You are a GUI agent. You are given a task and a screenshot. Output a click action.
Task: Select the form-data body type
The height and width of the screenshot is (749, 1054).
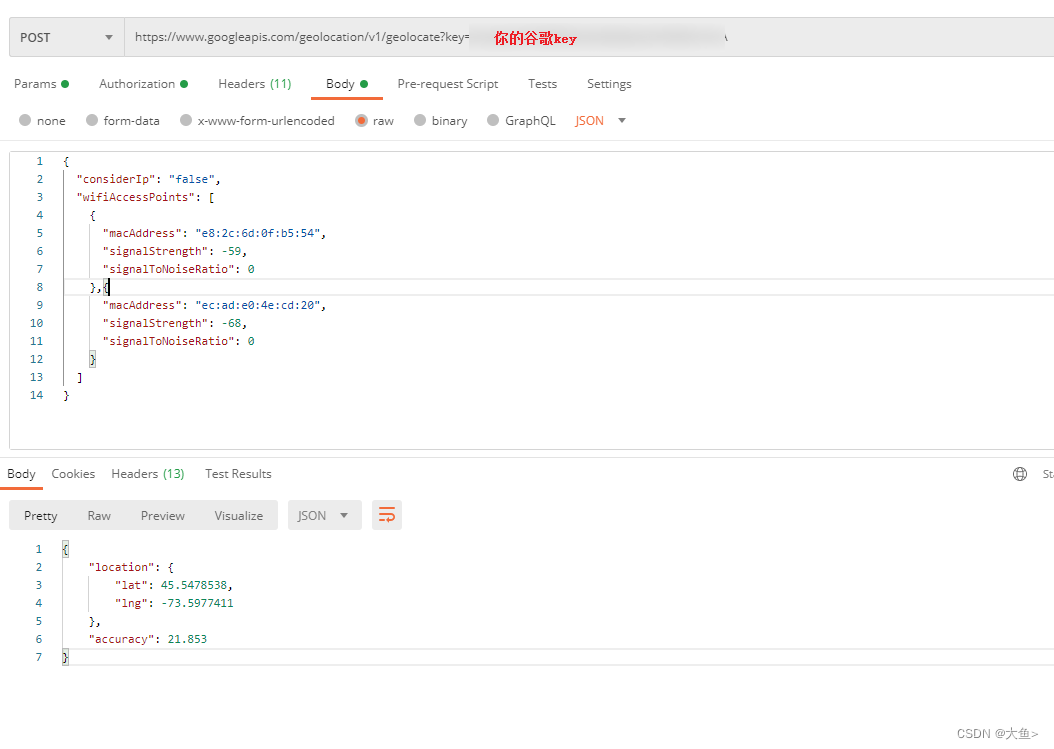coord(122,120)
